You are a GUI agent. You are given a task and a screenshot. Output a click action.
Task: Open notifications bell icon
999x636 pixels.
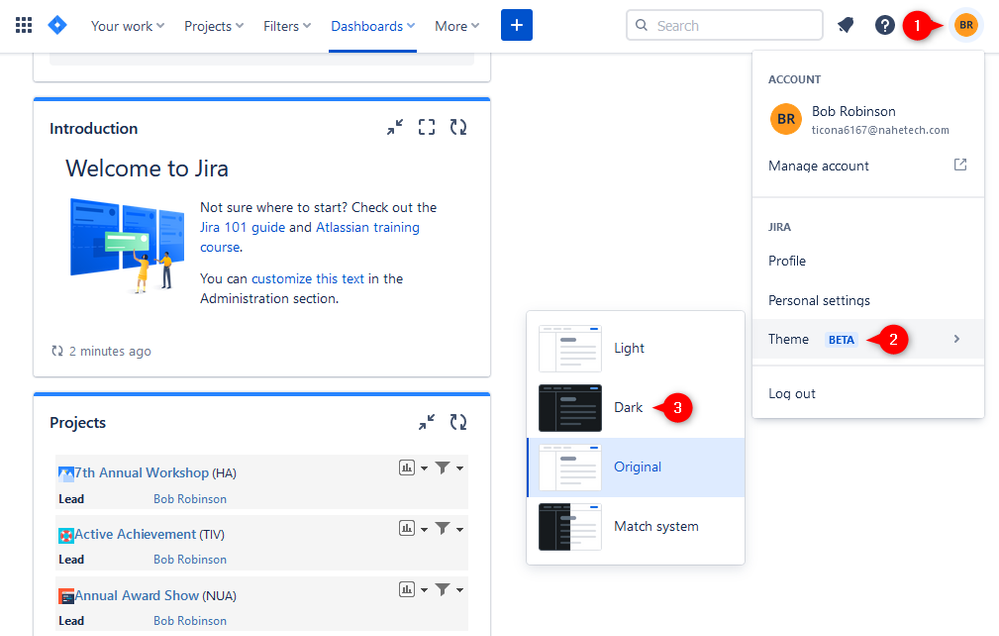click(x=845, y=25)
